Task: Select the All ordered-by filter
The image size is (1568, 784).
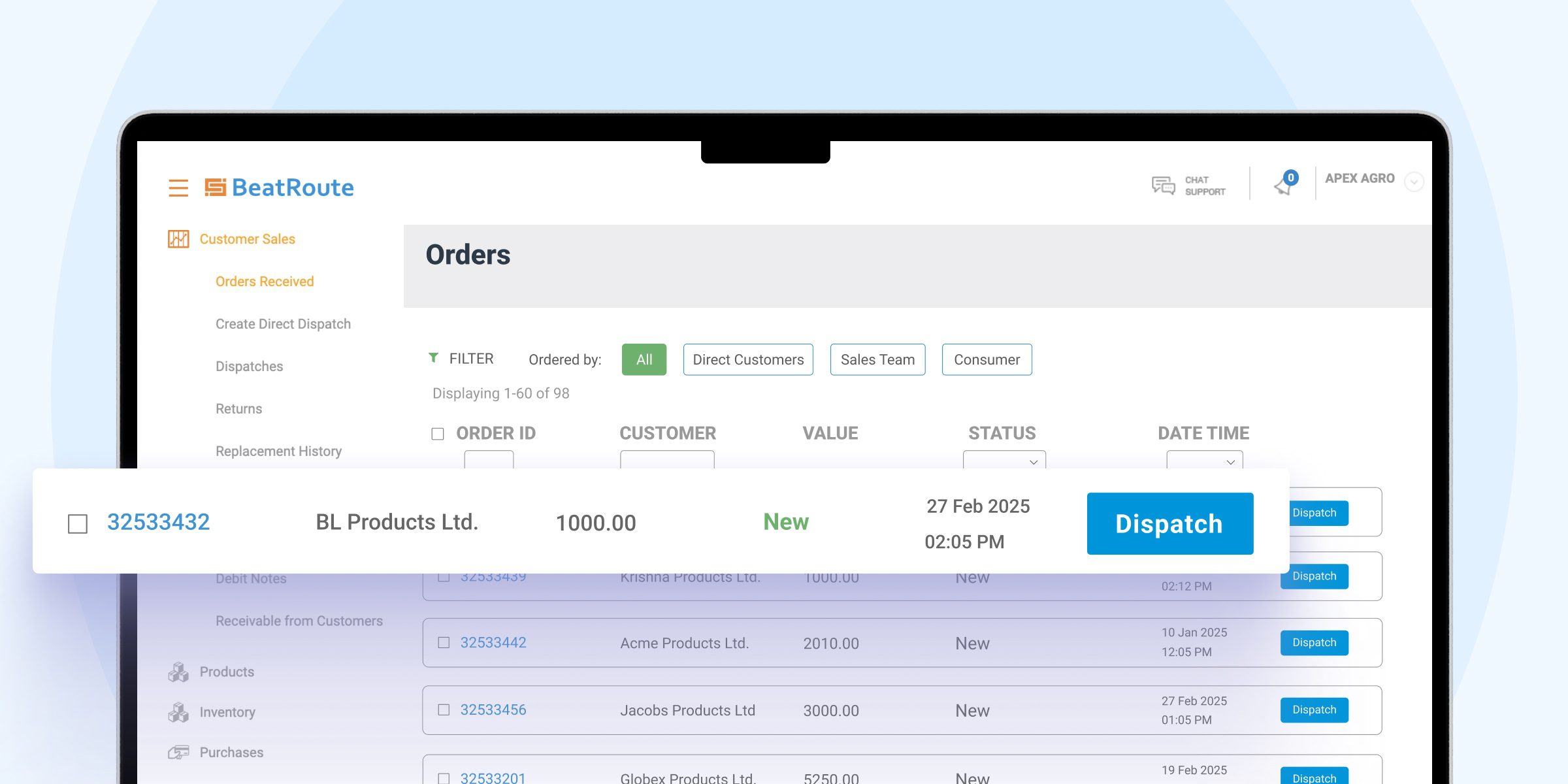Action: [644, 359]
